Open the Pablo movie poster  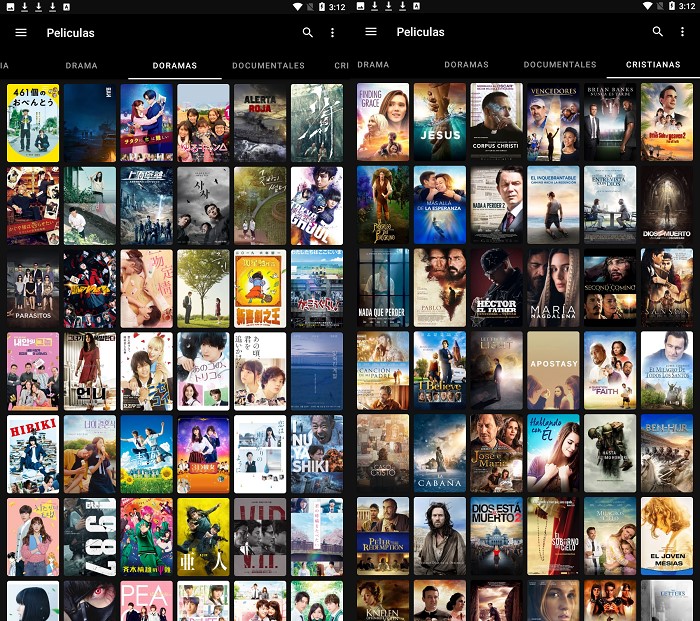click(440, 288)
